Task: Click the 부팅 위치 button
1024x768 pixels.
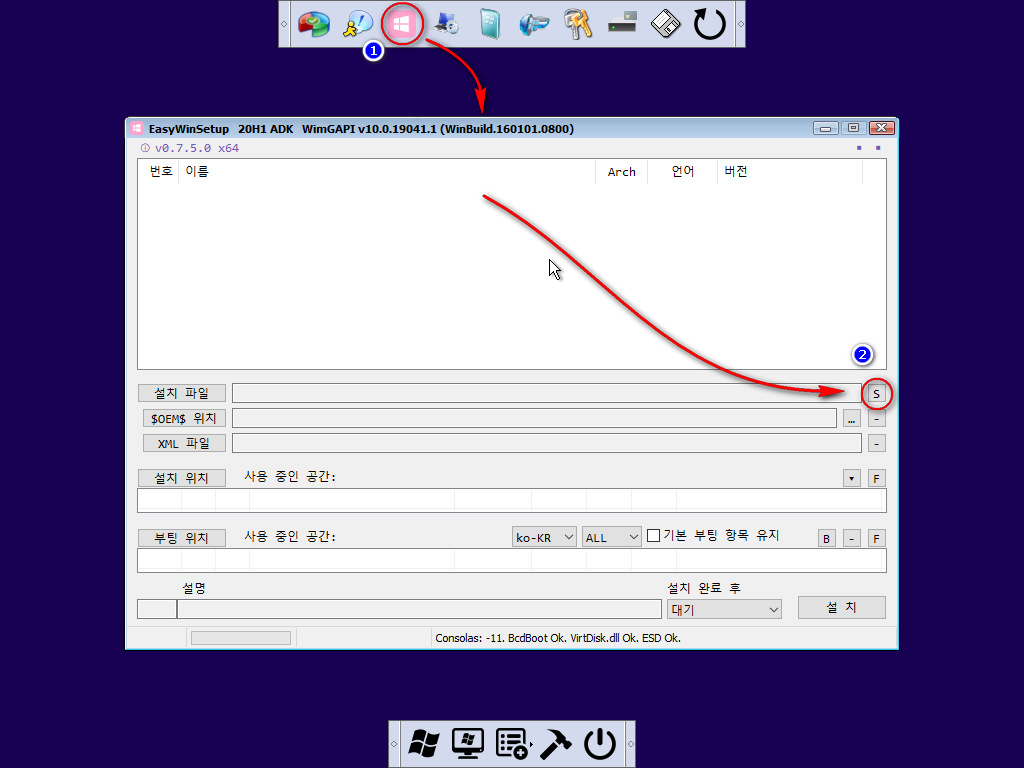Action: point(182,537)
